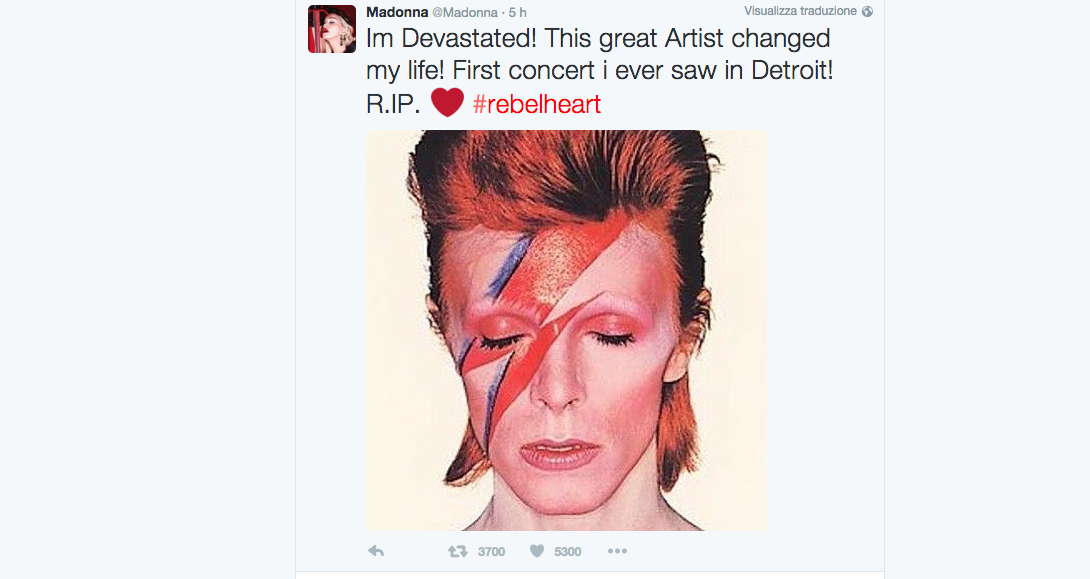Click the globe icon beside Visualizza traduzione
The width and height of the screenshot is (1090, 579).
click(x=867, y=11)
